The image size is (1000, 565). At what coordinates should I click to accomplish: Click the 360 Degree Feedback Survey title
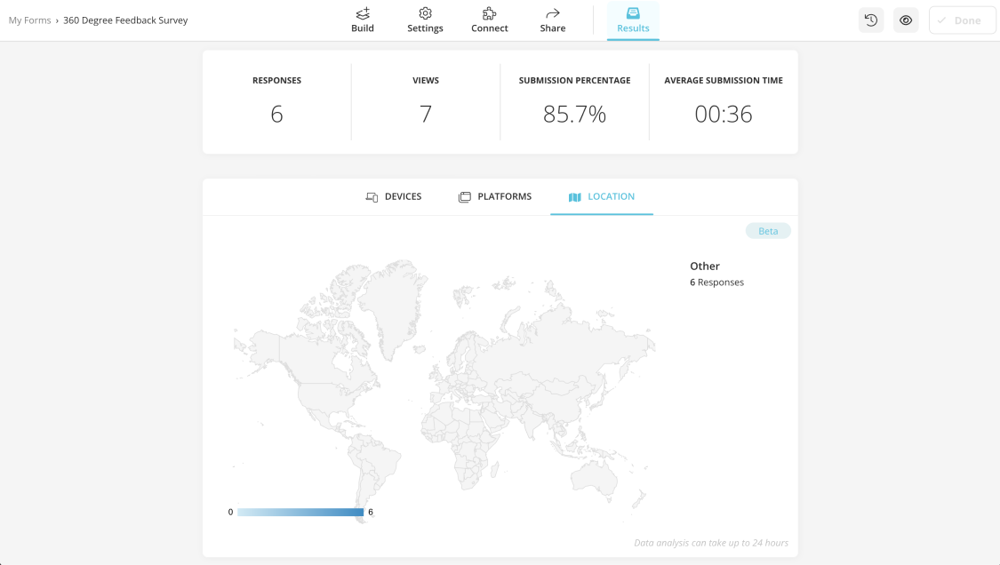[126, 20]
